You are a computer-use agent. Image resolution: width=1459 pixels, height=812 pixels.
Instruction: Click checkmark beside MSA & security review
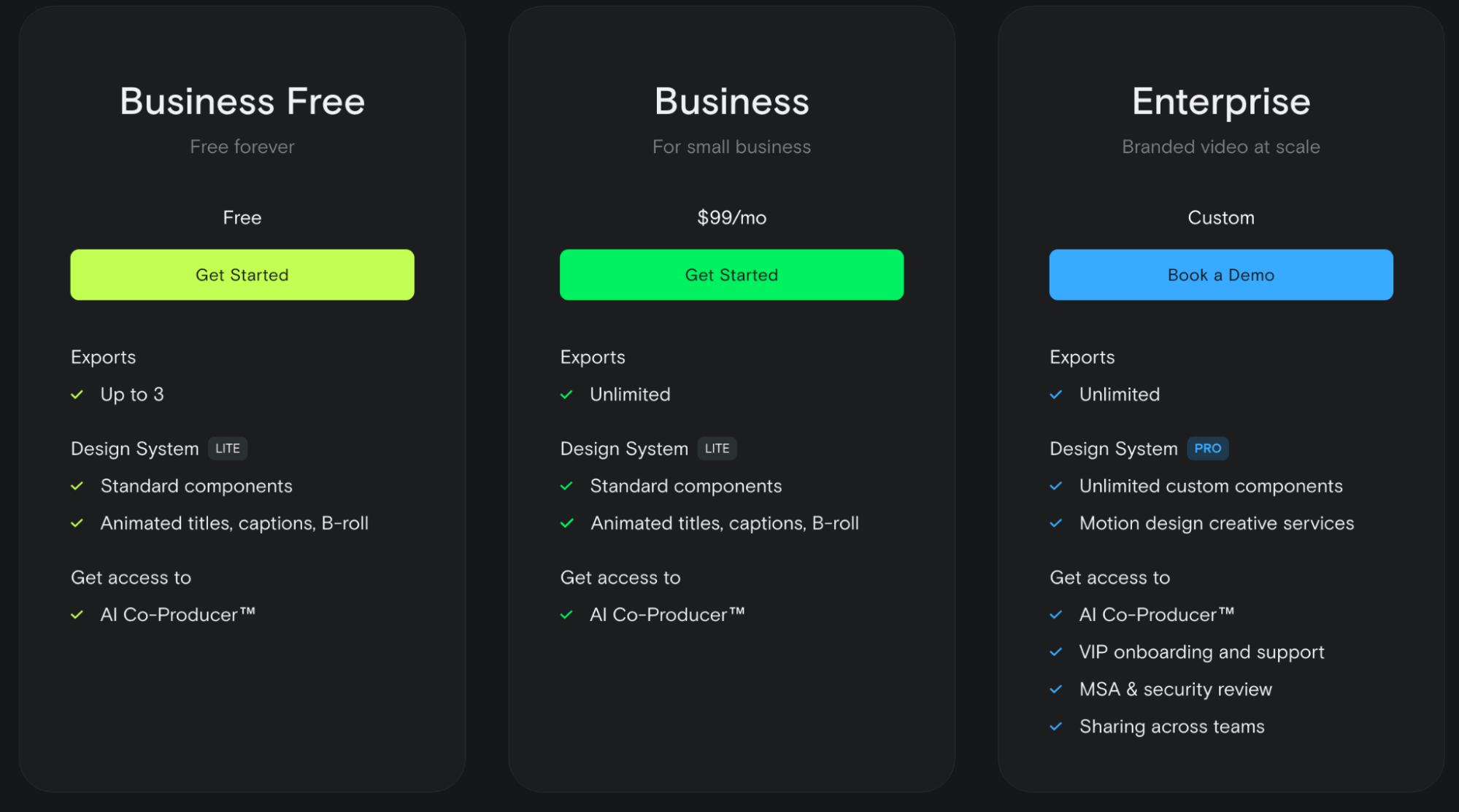(1055, 689)
